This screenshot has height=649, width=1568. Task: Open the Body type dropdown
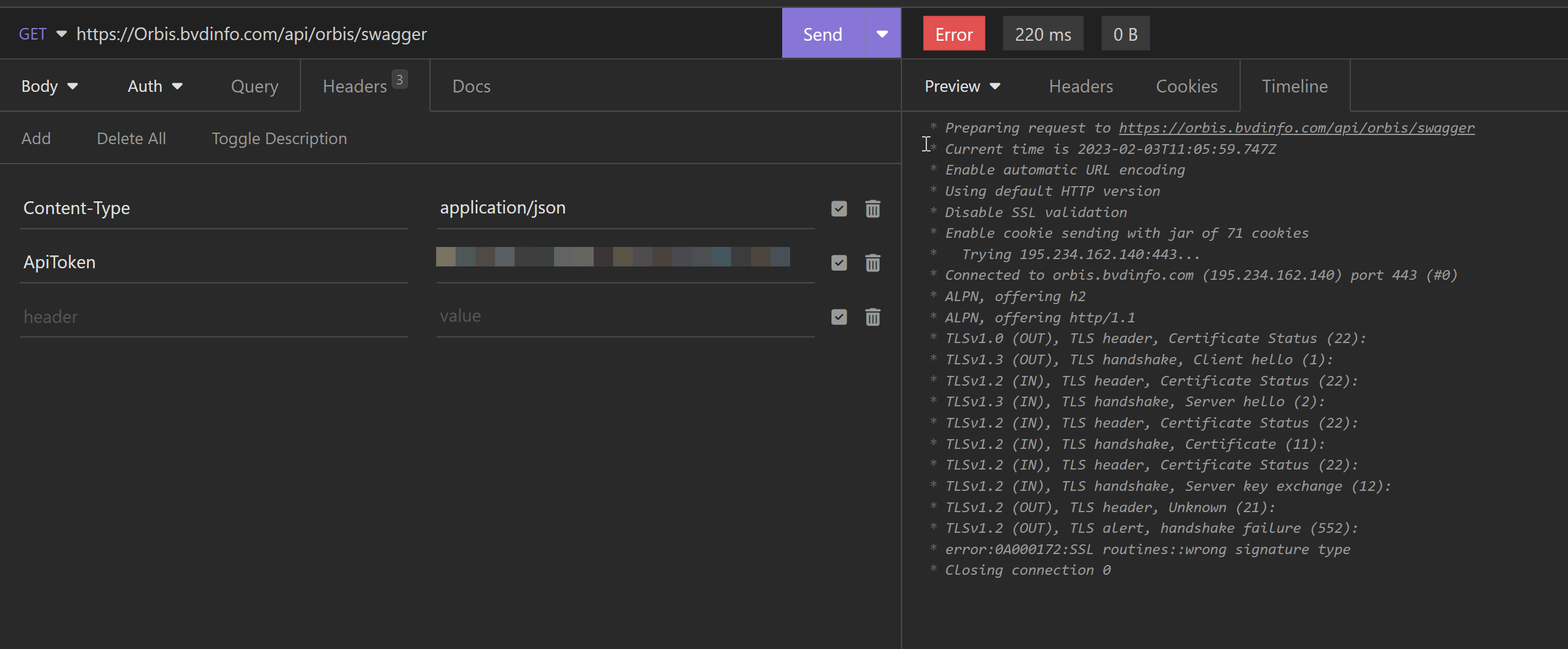[x=73, y=86]
